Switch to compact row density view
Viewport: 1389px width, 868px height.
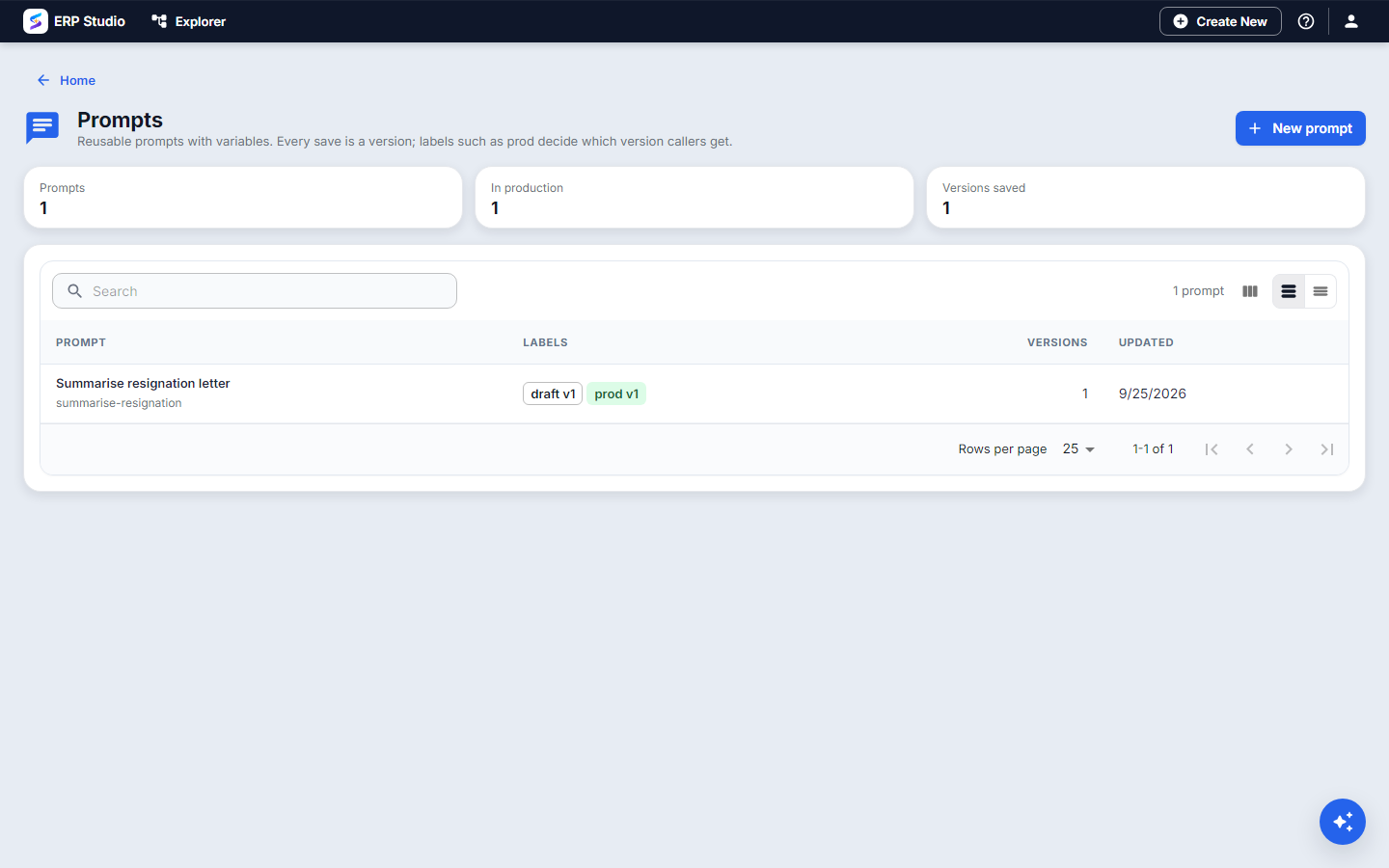[x=1321, y=291]
